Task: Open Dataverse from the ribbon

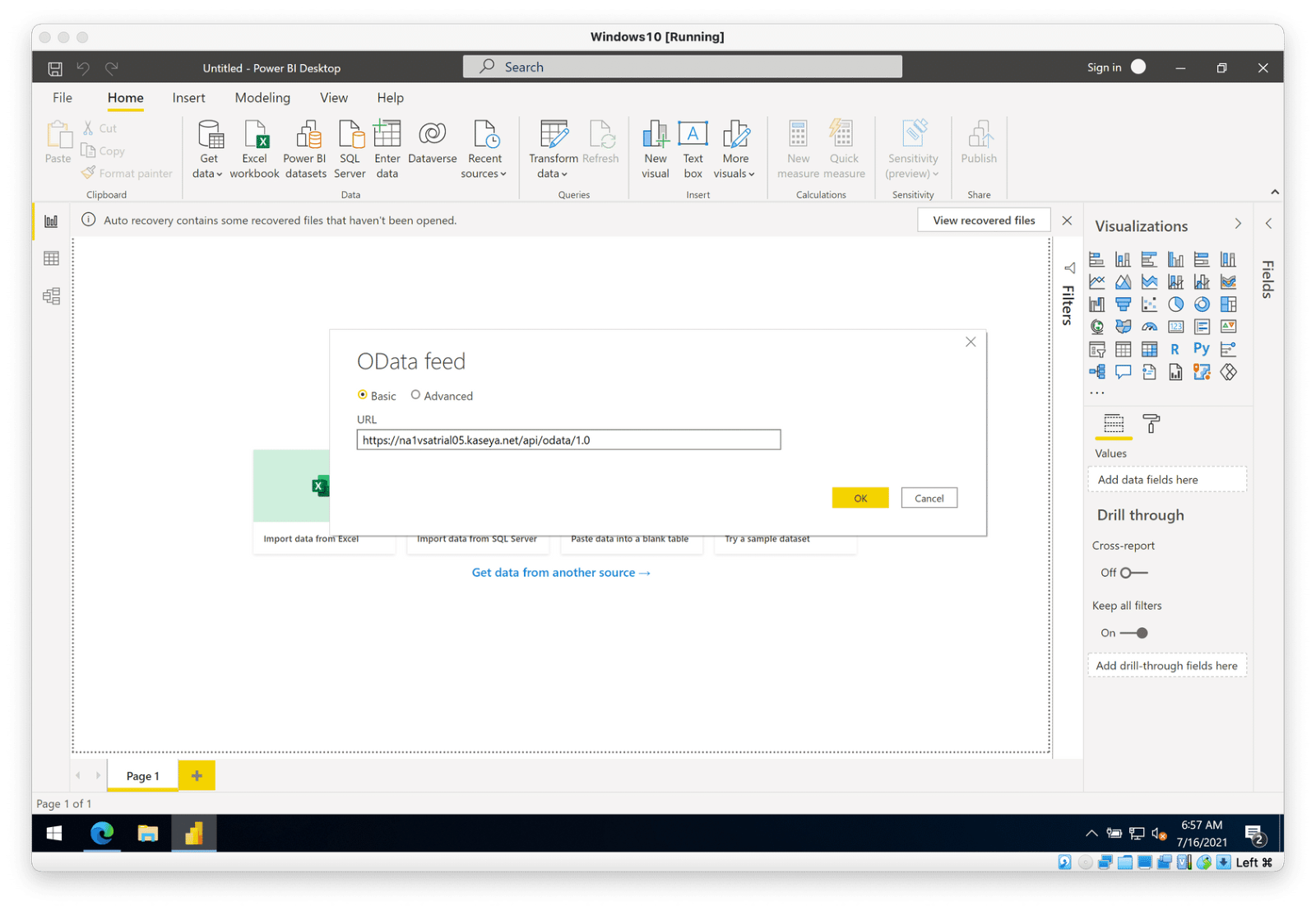Action: pyautogui.click(x=432, y=142)
